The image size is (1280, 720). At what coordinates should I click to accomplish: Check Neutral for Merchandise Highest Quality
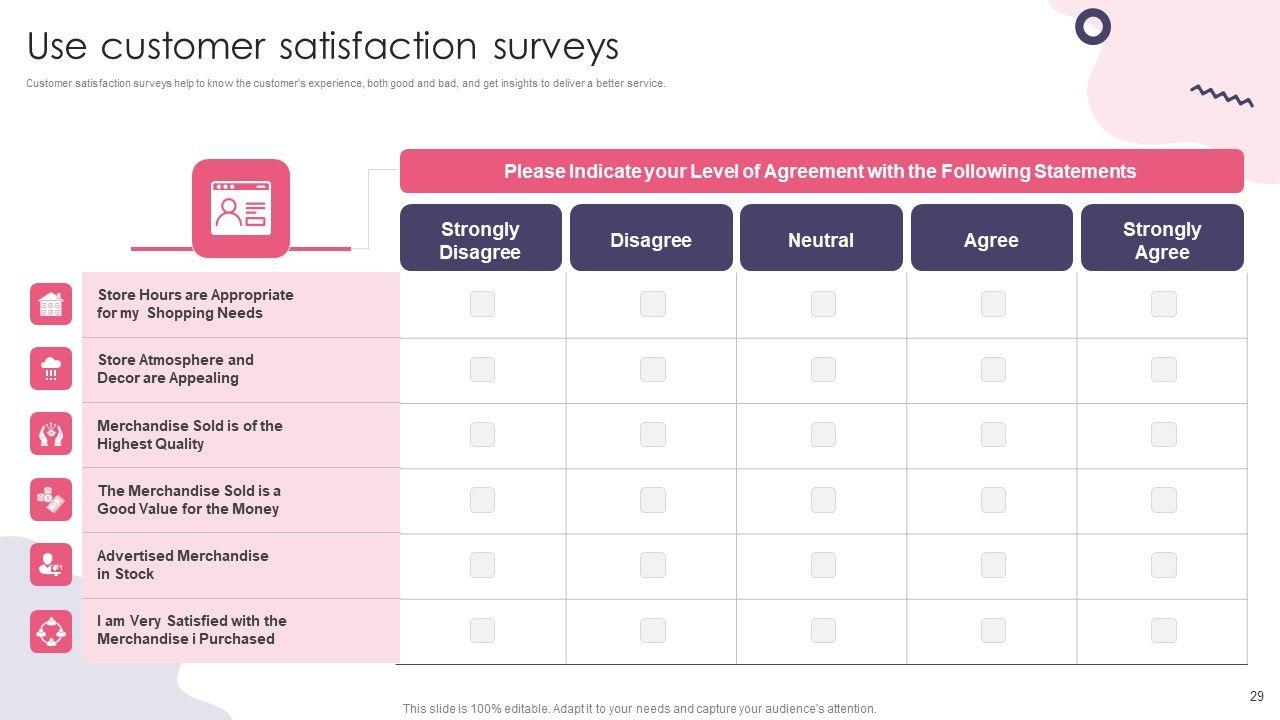(x=823, y=434)
